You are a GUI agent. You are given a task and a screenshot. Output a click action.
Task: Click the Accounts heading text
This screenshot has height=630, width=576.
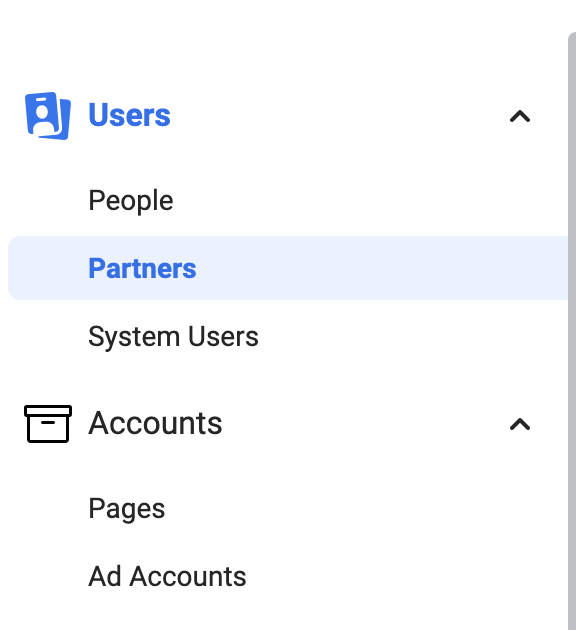[x=155, y=423]
